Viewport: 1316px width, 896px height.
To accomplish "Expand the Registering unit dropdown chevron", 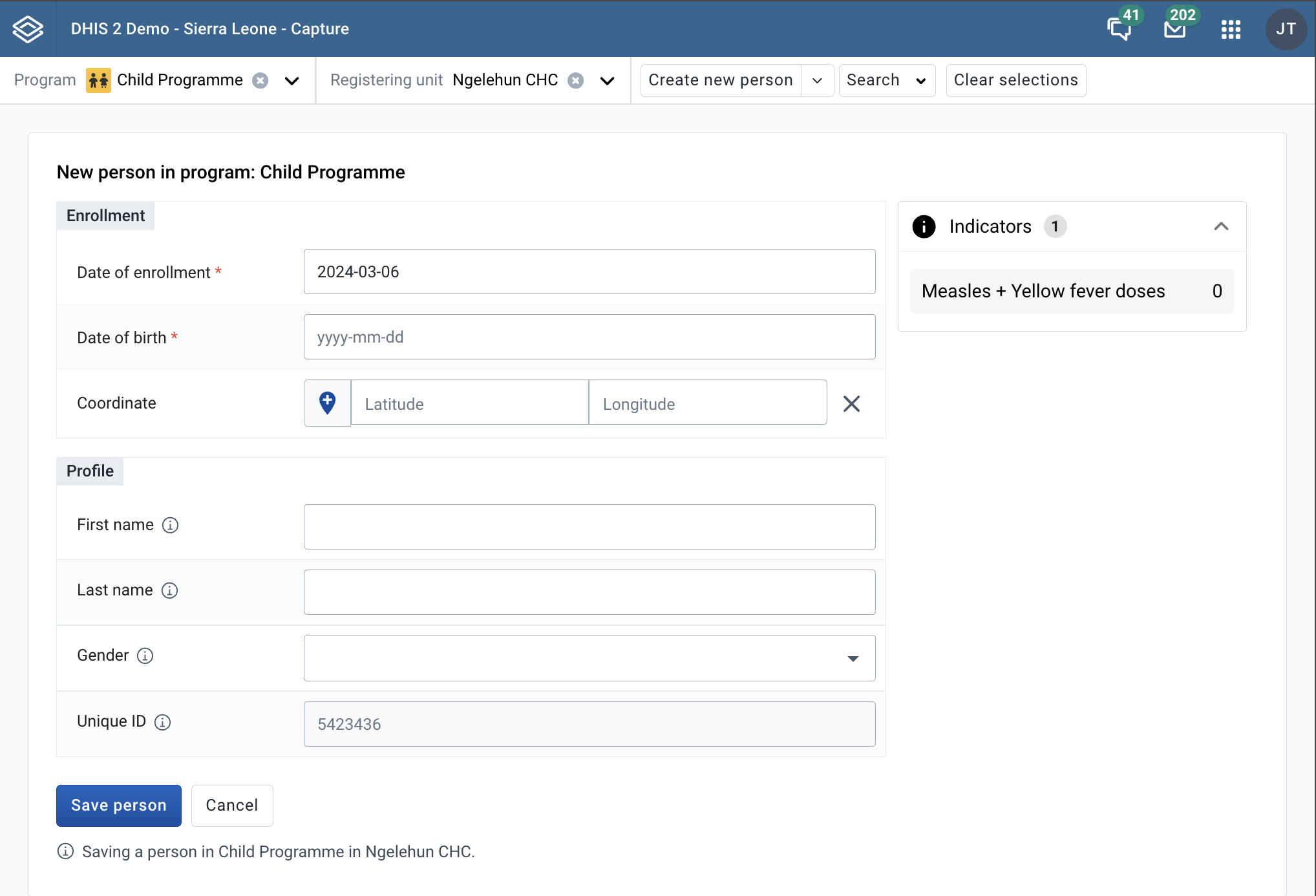I will click(x=607, y=81).
